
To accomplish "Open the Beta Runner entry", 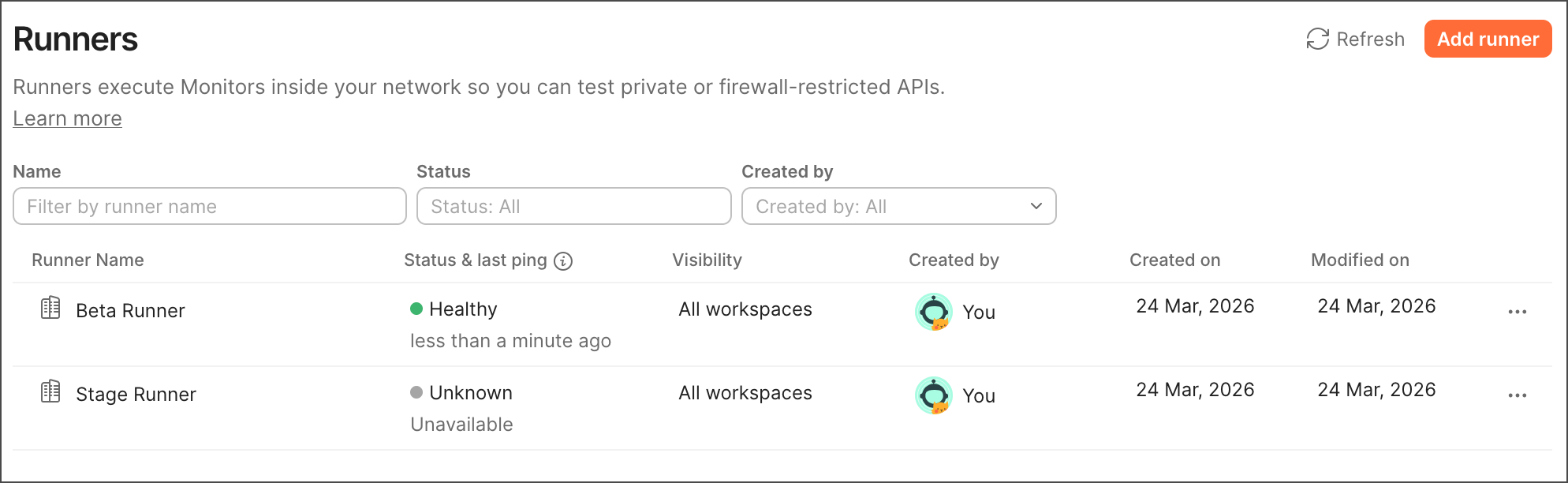I will (130, 311).
